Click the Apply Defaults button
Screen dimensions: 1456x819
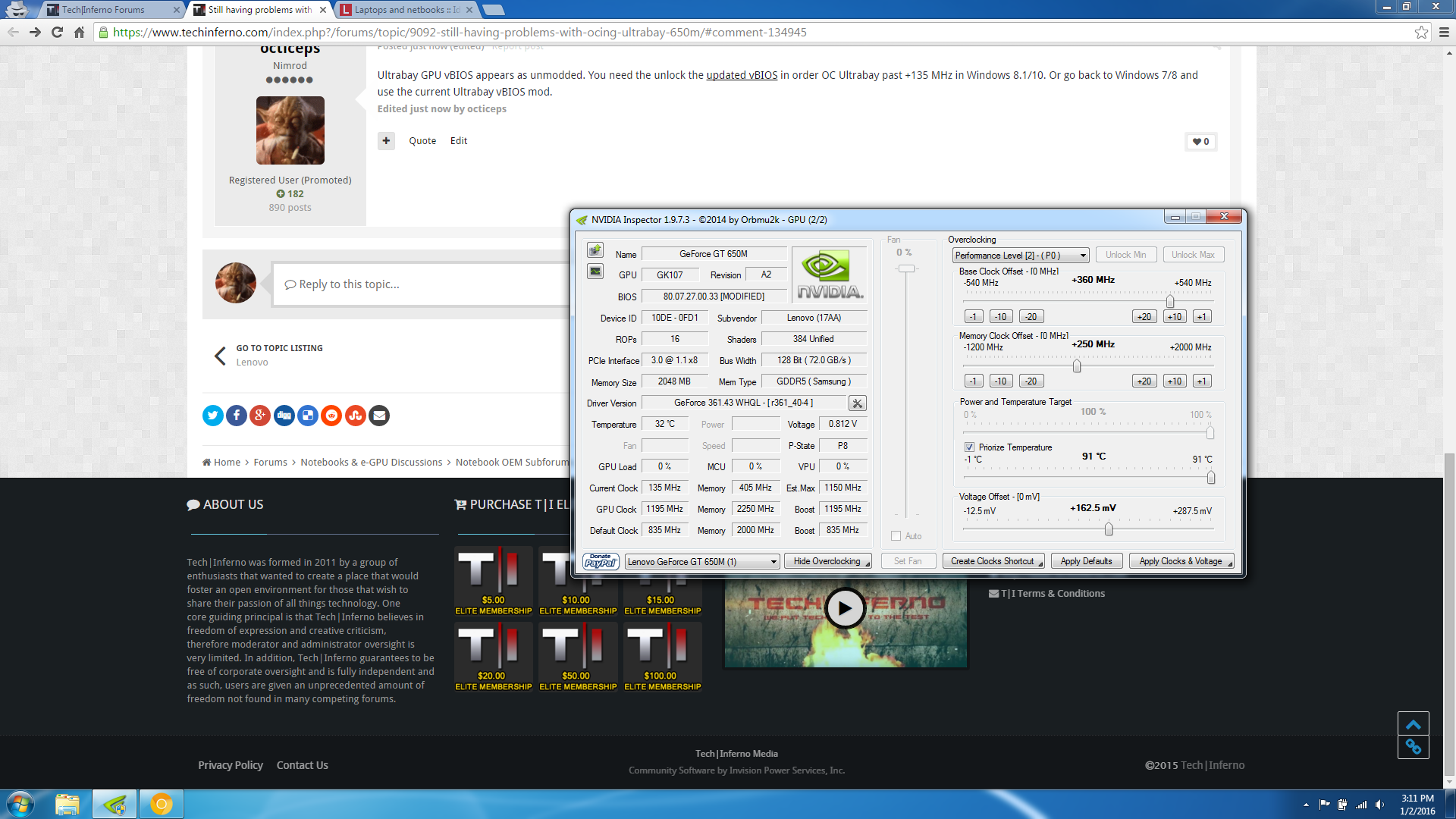point(1086,561)
